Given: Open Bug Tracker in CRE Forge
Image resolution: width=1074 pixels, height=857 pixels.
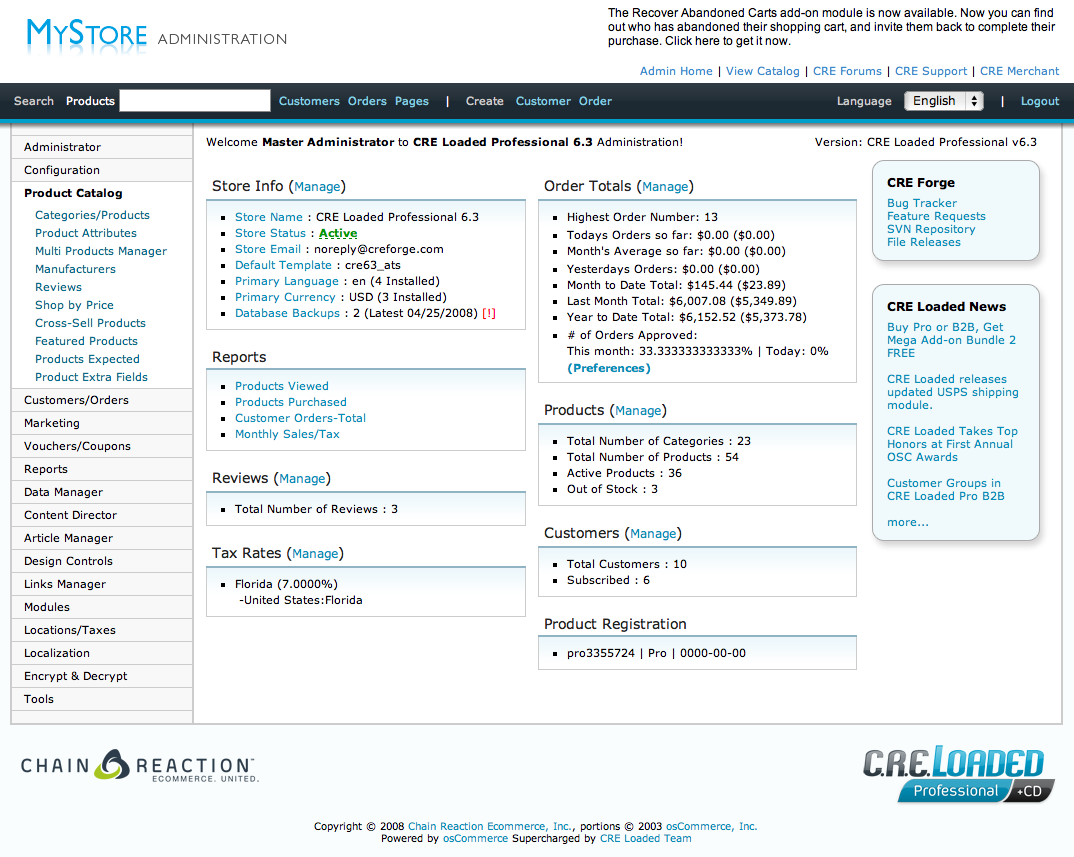Looking at the screenshot, I should pos(921,203).
